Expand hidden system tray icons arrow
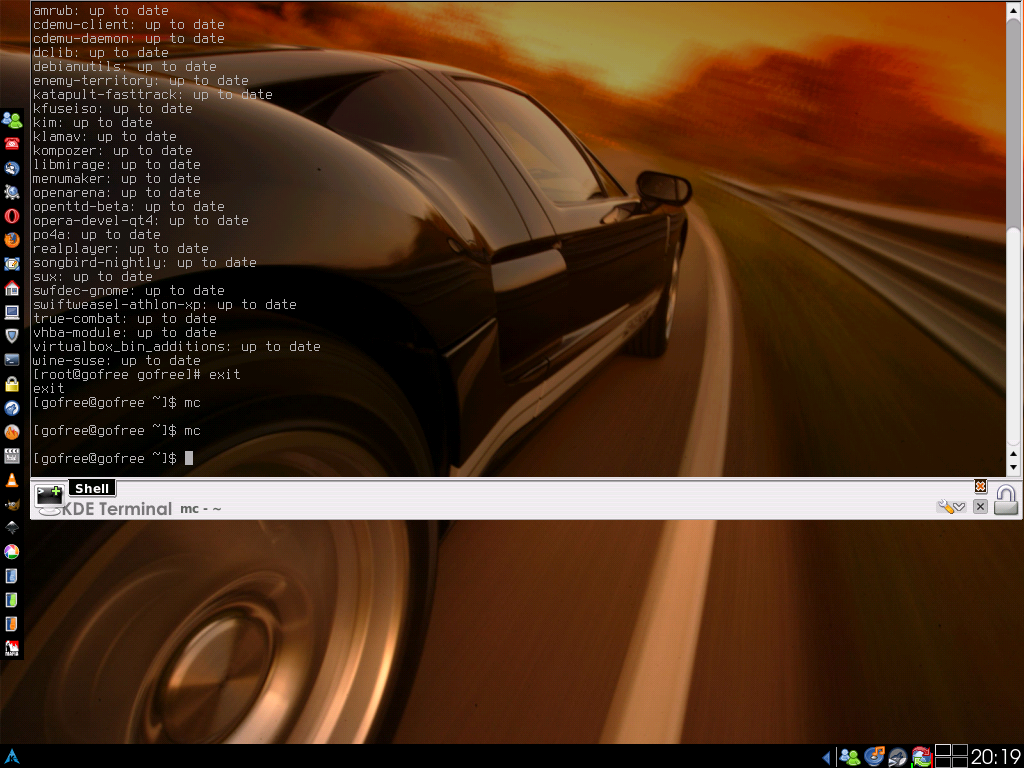The height and width of the screenshot is (768, 1024). point(826,758)
